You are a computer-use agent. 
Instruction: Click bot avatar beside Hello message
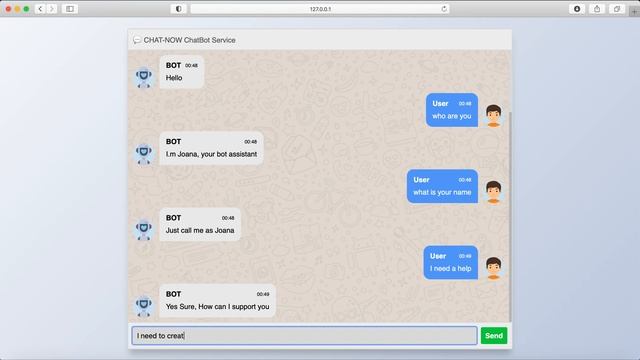[x=144, y=78]
